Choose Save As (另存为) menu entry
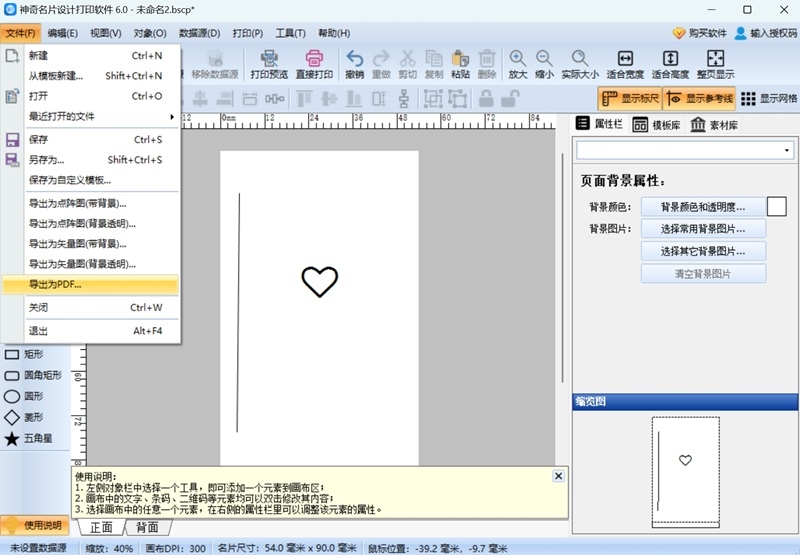 [102, 160]
